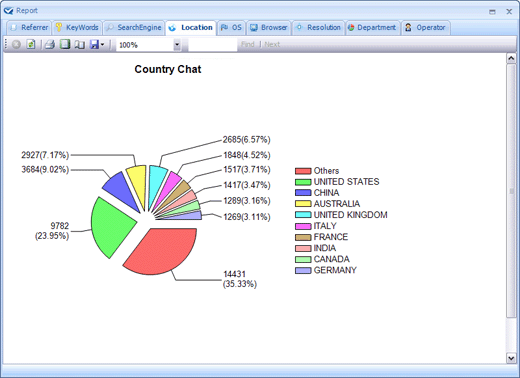This screenshot has width=520, height=378.
Task: Click the GERMANY lavender legend swatch
Action: point(303,270)
